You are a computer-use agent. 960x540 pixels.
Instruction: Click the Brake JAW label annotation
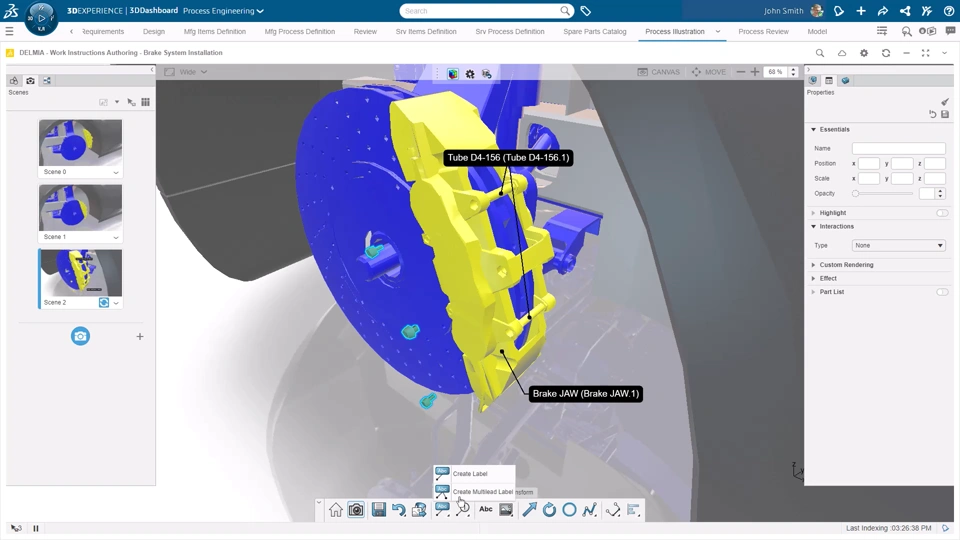(x=585, y=394)
